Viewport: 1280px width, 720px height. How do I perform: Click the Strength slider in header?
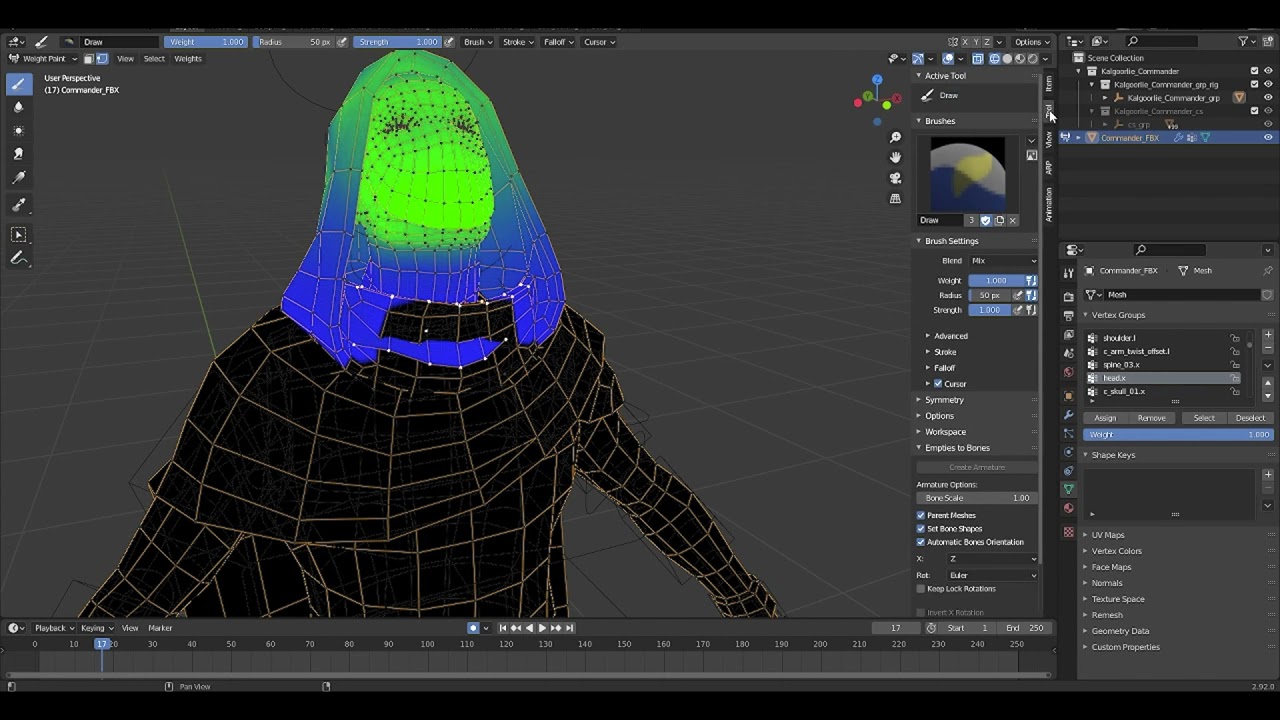coord(397,42)
